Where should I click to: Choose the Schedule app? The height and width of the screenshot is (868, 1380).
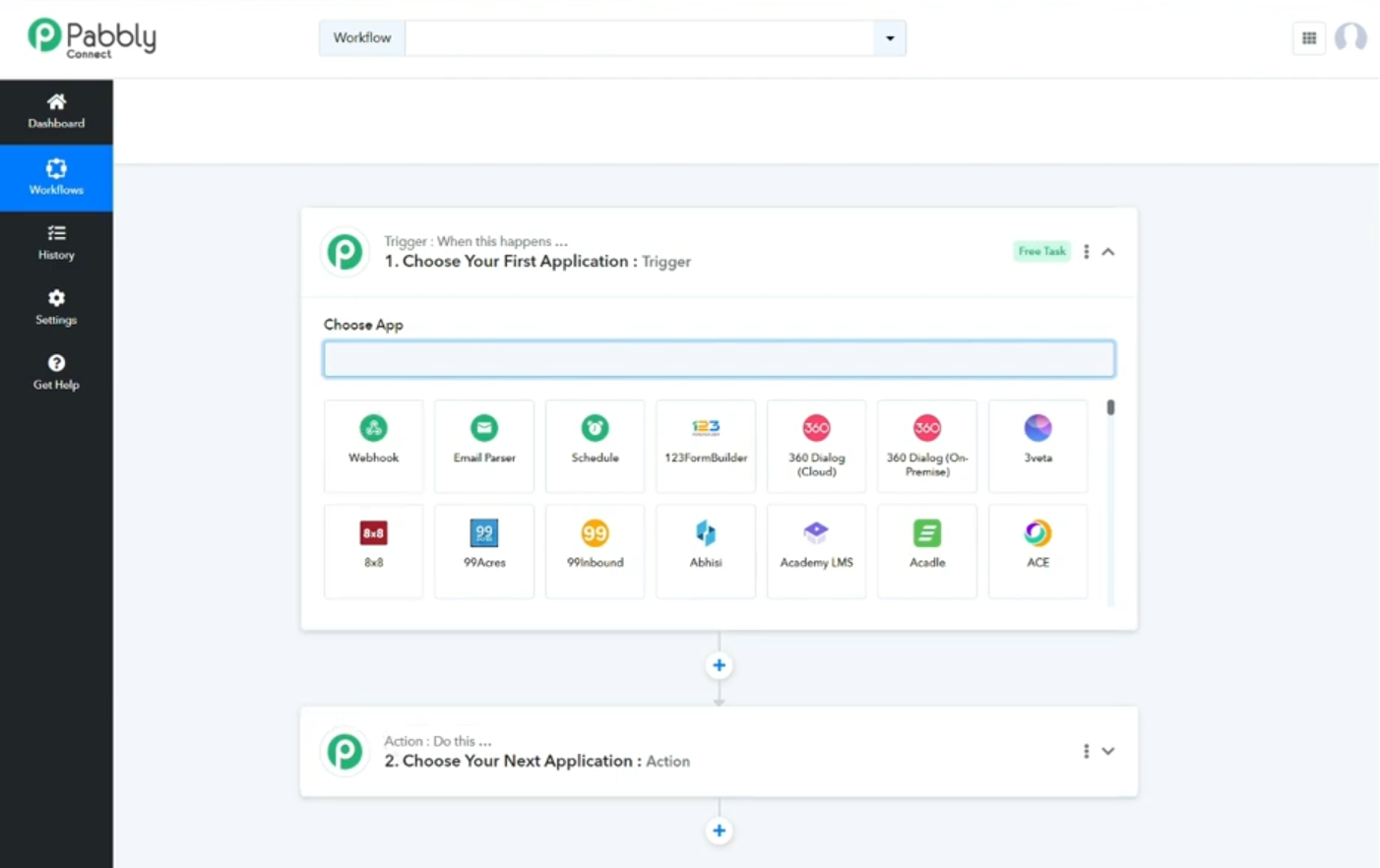click(595, 446)
